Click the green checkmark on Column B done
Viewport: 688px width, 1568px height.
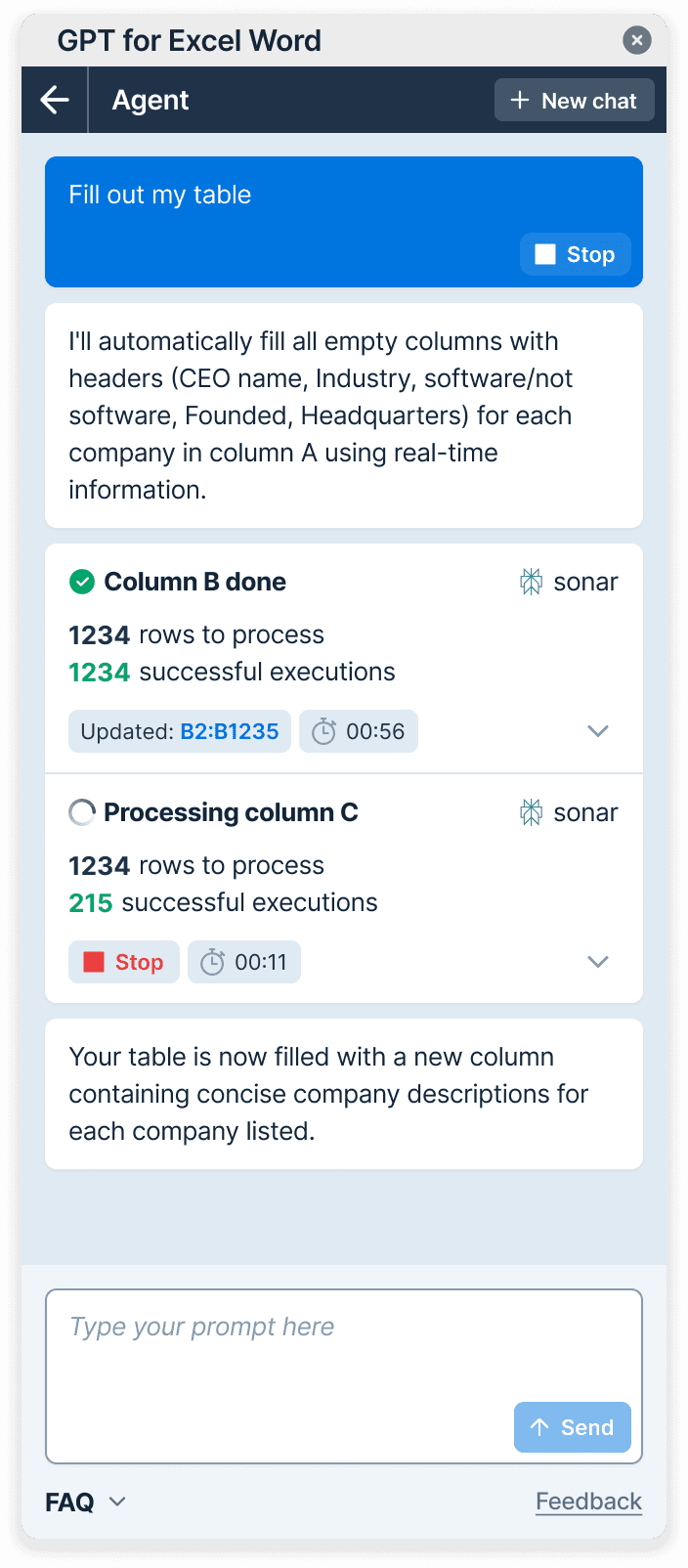coord(81,581)
